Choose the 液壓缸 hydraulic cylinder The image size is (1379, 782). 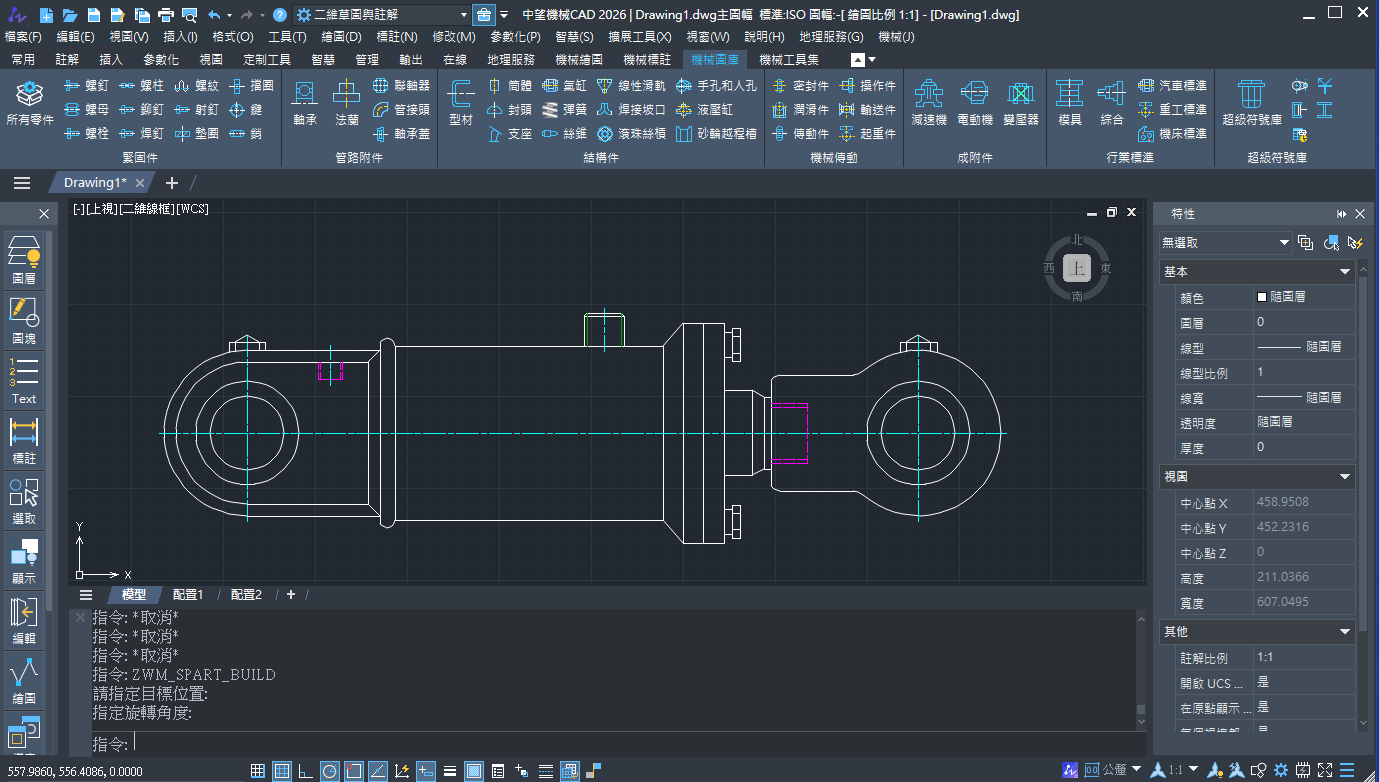click(705, 110)
